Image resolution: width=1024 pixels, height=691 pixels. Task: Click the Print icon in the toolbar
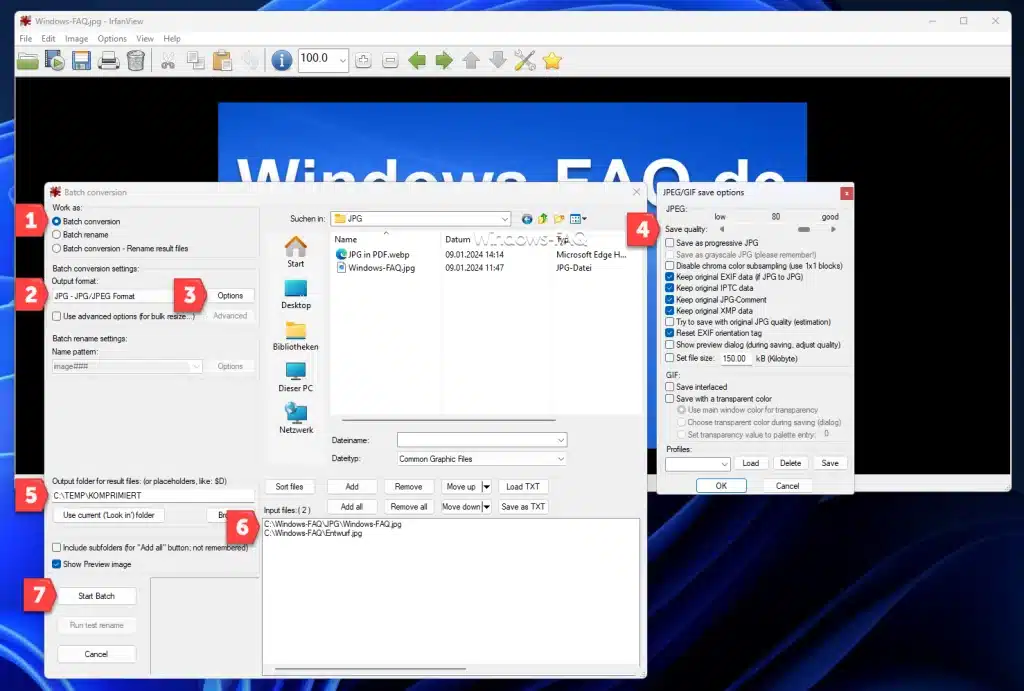coord(108,61)
